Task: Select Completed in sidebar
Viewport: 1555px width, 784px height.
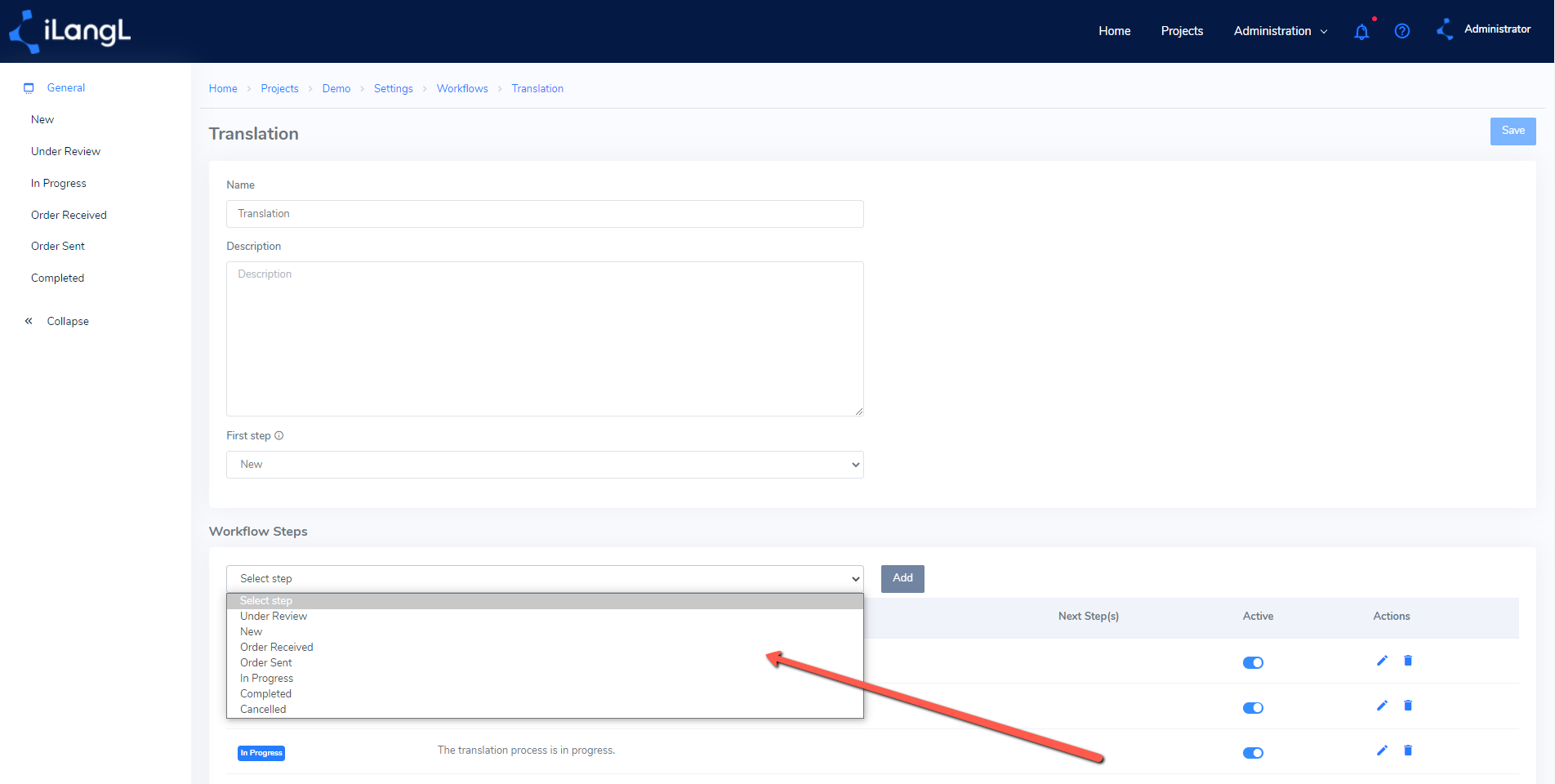Action: pyautogui.click(x=57, y=278)
